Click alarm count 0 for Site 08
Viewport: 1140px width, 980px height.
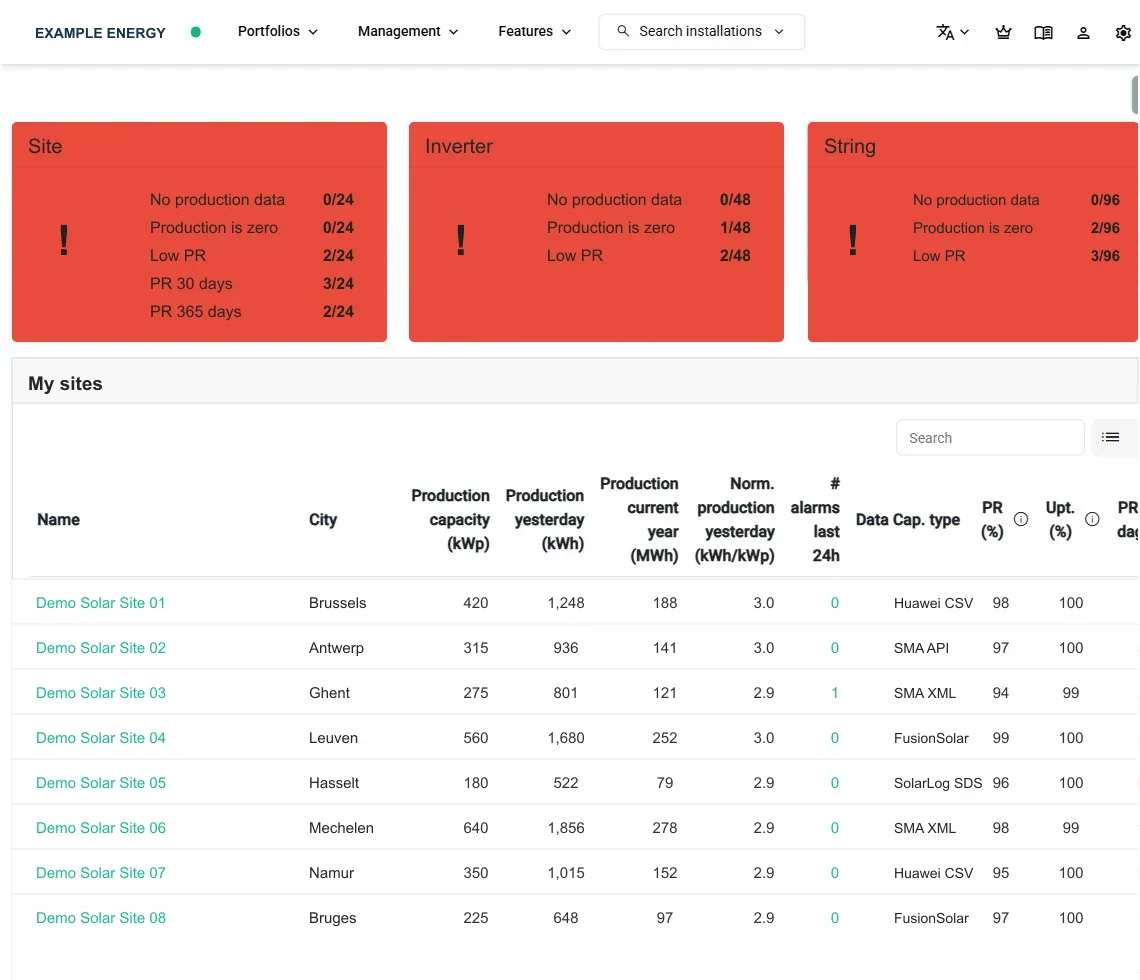pos(835,918)
